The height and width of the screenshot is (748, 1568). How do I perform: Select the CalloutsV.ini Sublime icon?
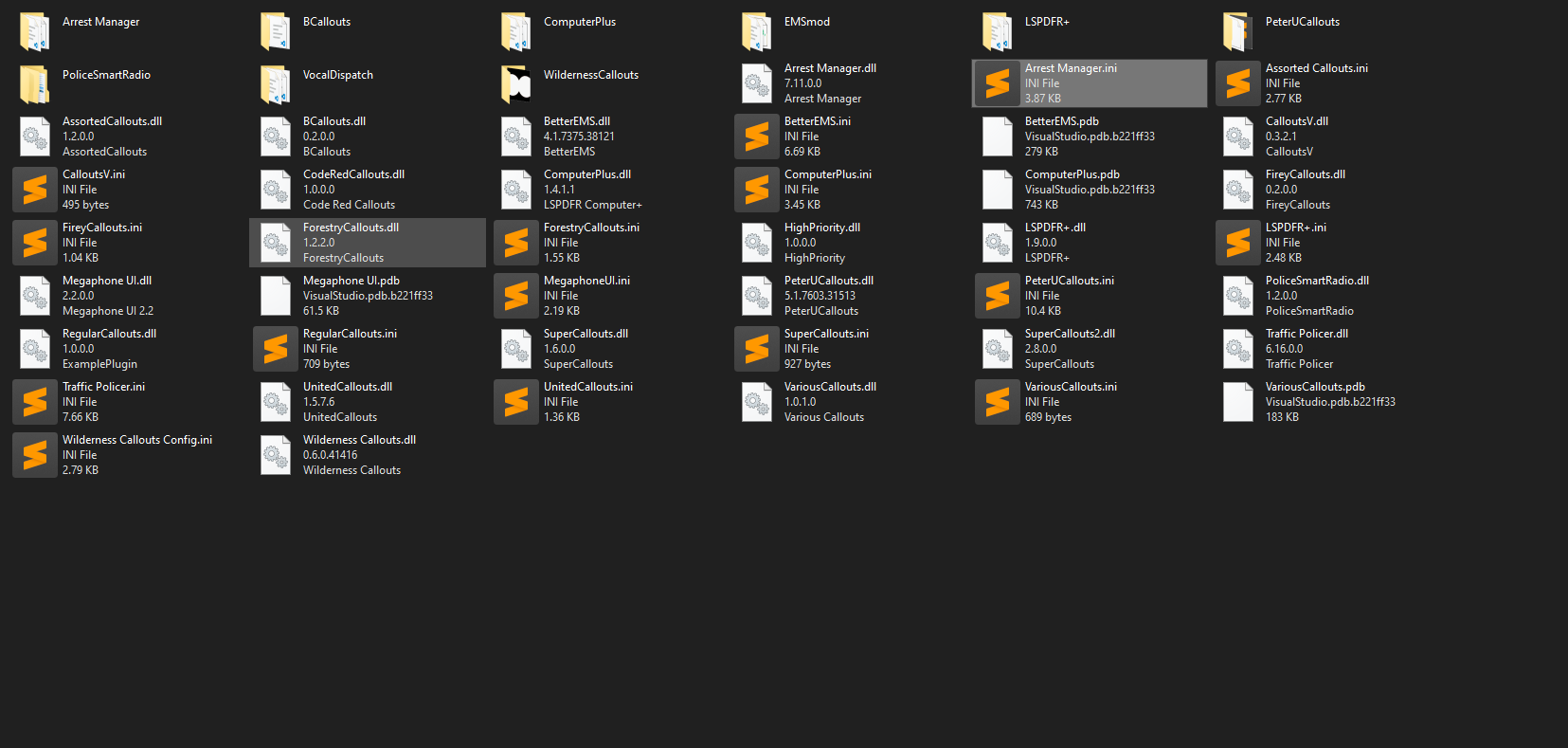35,190
